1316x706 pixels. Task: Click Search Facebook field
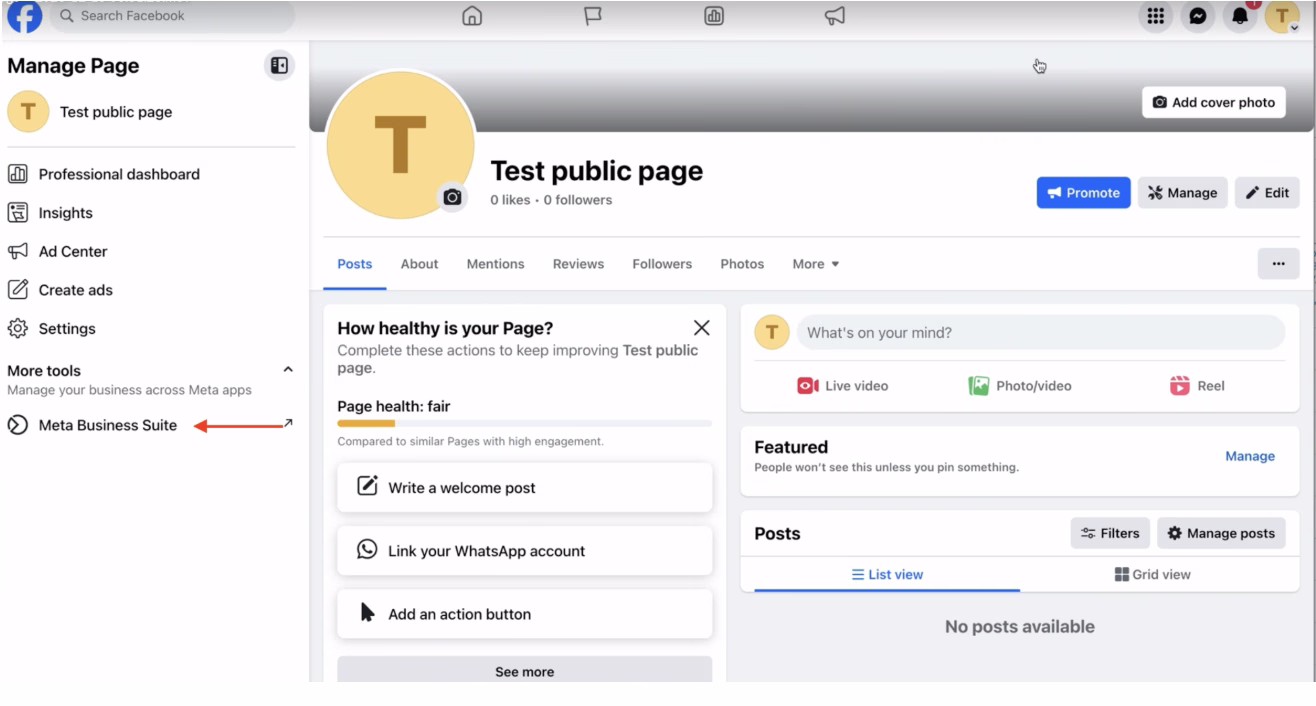click(x=172, y=16)
